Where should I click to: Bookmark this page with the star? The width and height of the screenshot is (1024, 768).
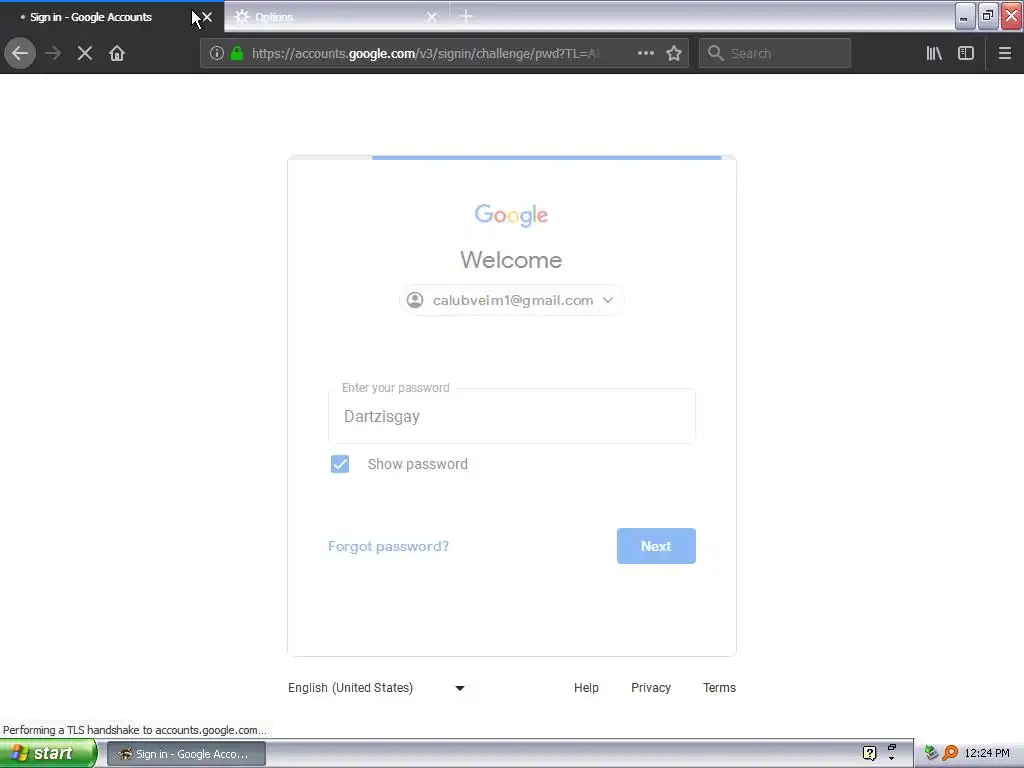click(674, 53)
